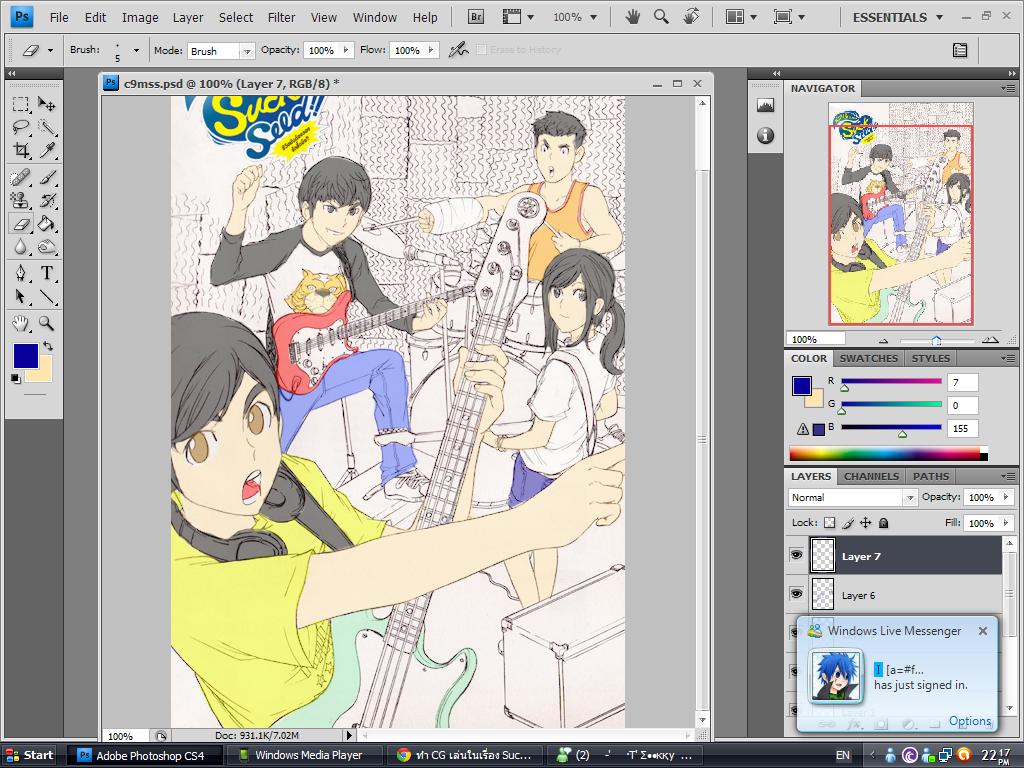The height and width of the screenshot is (768, 1024).
Task: Hide Layer 7 with eye icon
Action: (x=796, y=555)
